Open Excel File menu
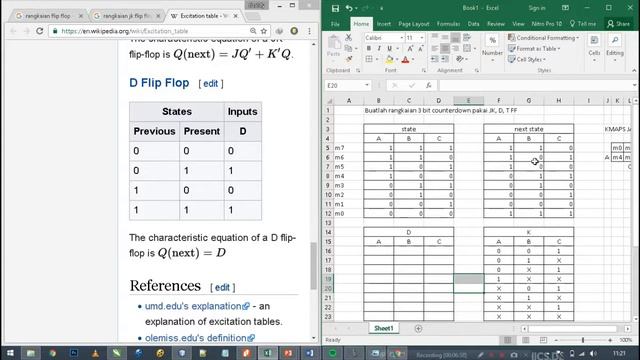 coord(335,24)
